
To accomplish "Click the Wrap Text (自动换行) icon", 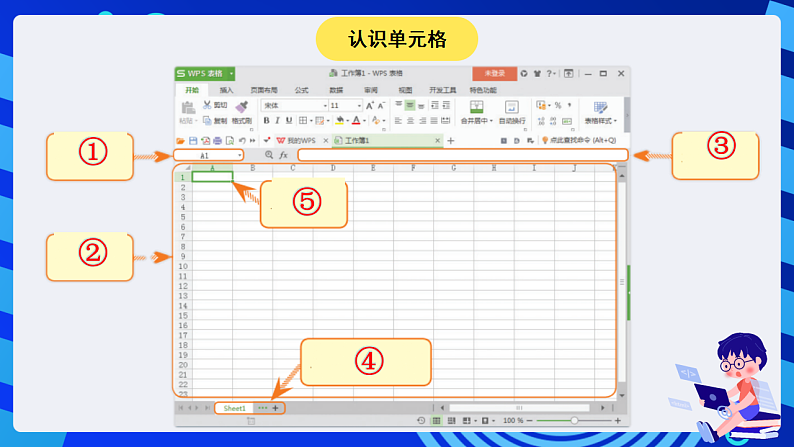I will point(511,107).
